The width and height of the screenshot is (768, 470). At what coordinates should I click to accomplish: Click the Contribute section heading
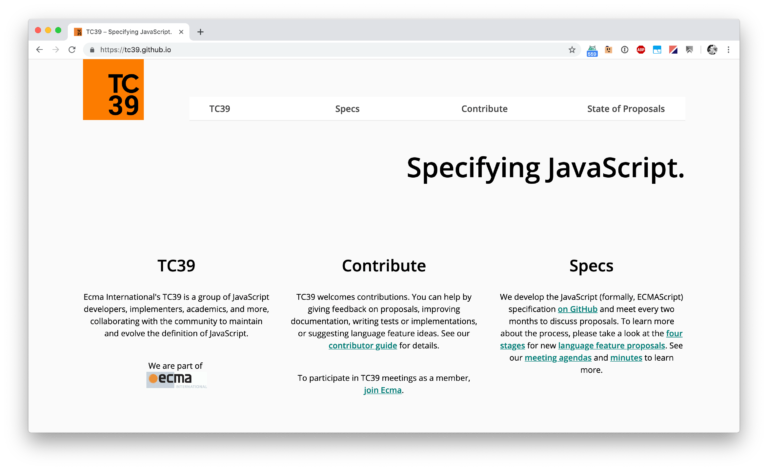[x=384, y=266]
